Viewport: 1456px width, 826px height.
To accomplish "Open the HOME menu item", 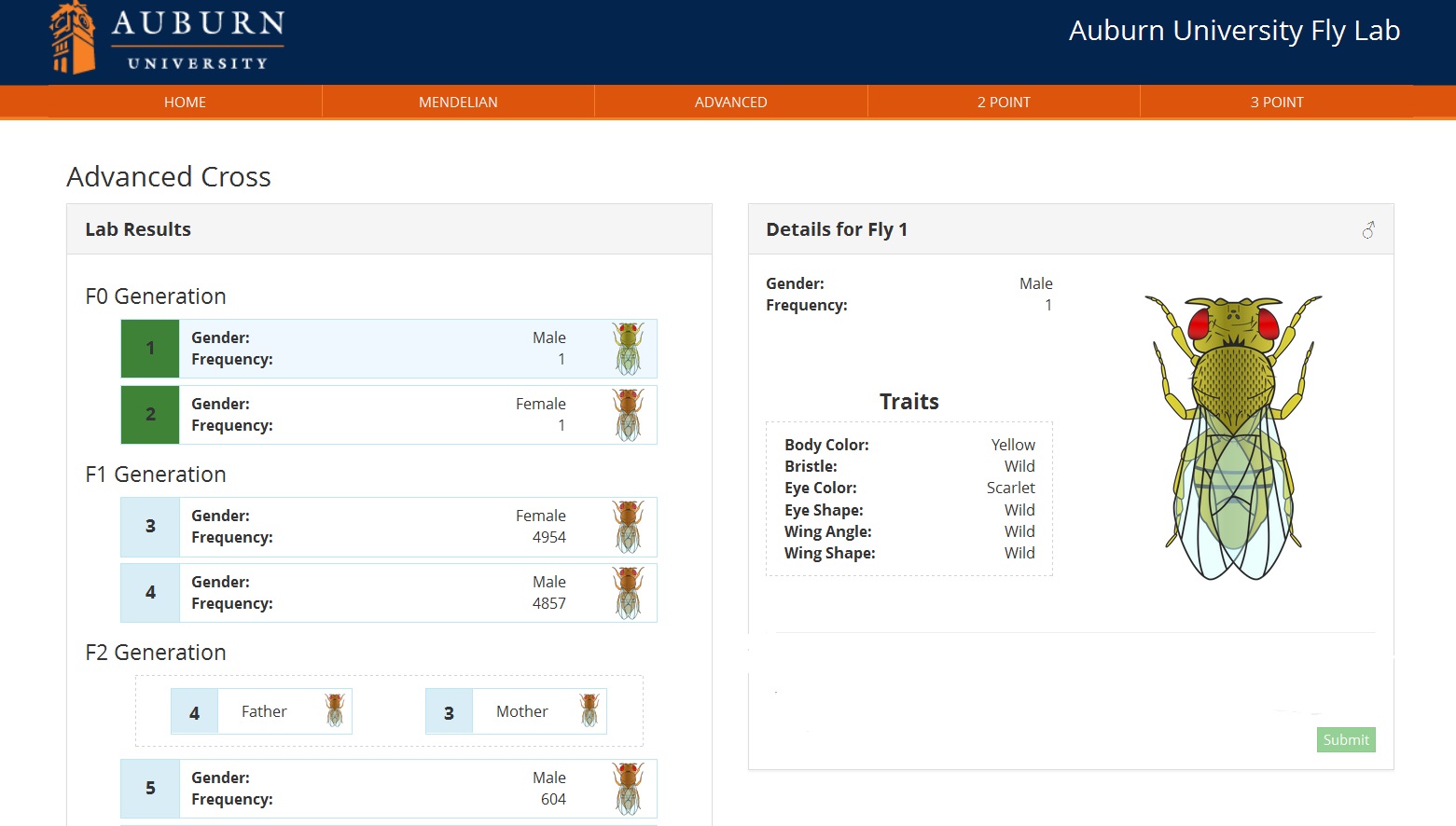I will click(185, 103).
